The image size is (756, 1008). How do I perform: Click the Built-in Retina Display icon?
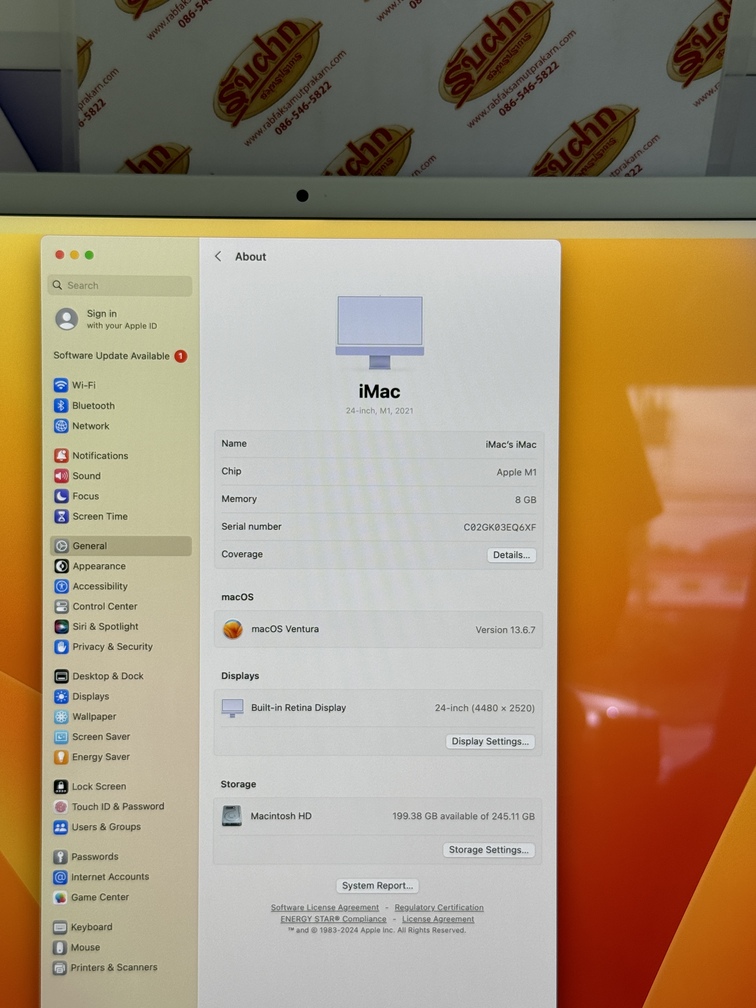pos(232,708)
